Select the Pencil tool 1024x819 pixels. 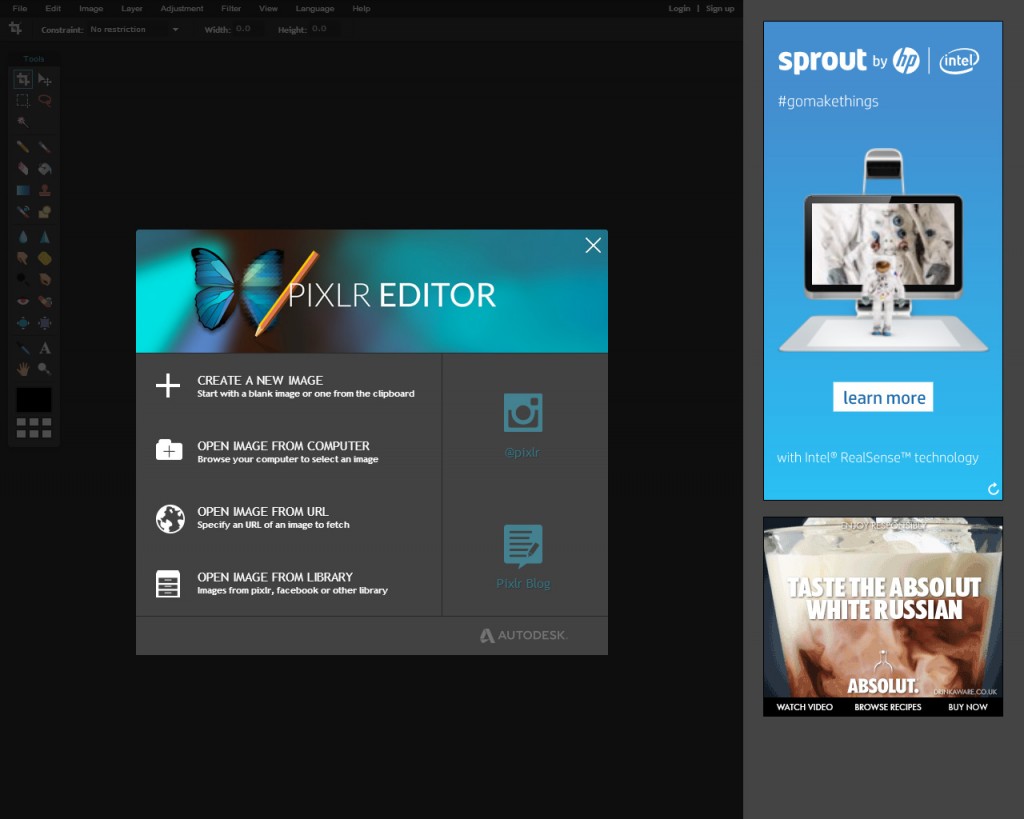tap(23, 147)
